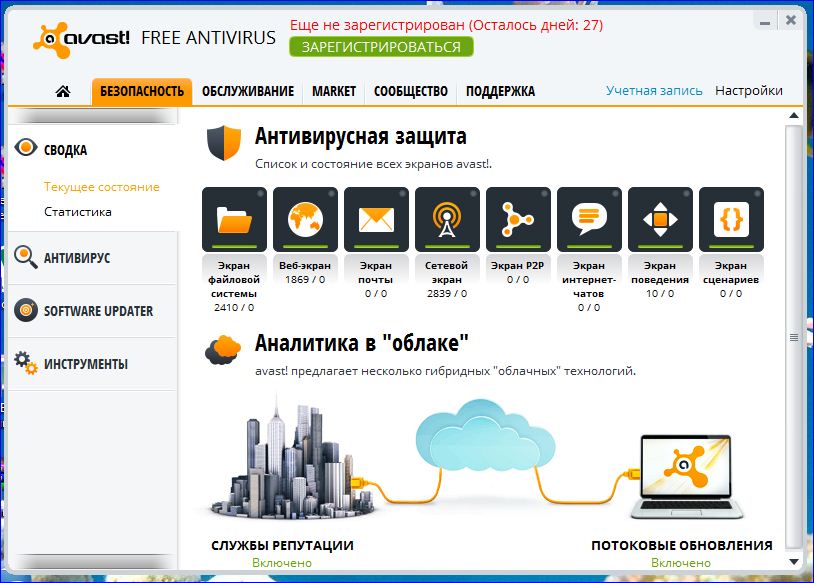Select Текущее состояние in the sidebar
The image size is (814, 583).
[x=102, y=187]
